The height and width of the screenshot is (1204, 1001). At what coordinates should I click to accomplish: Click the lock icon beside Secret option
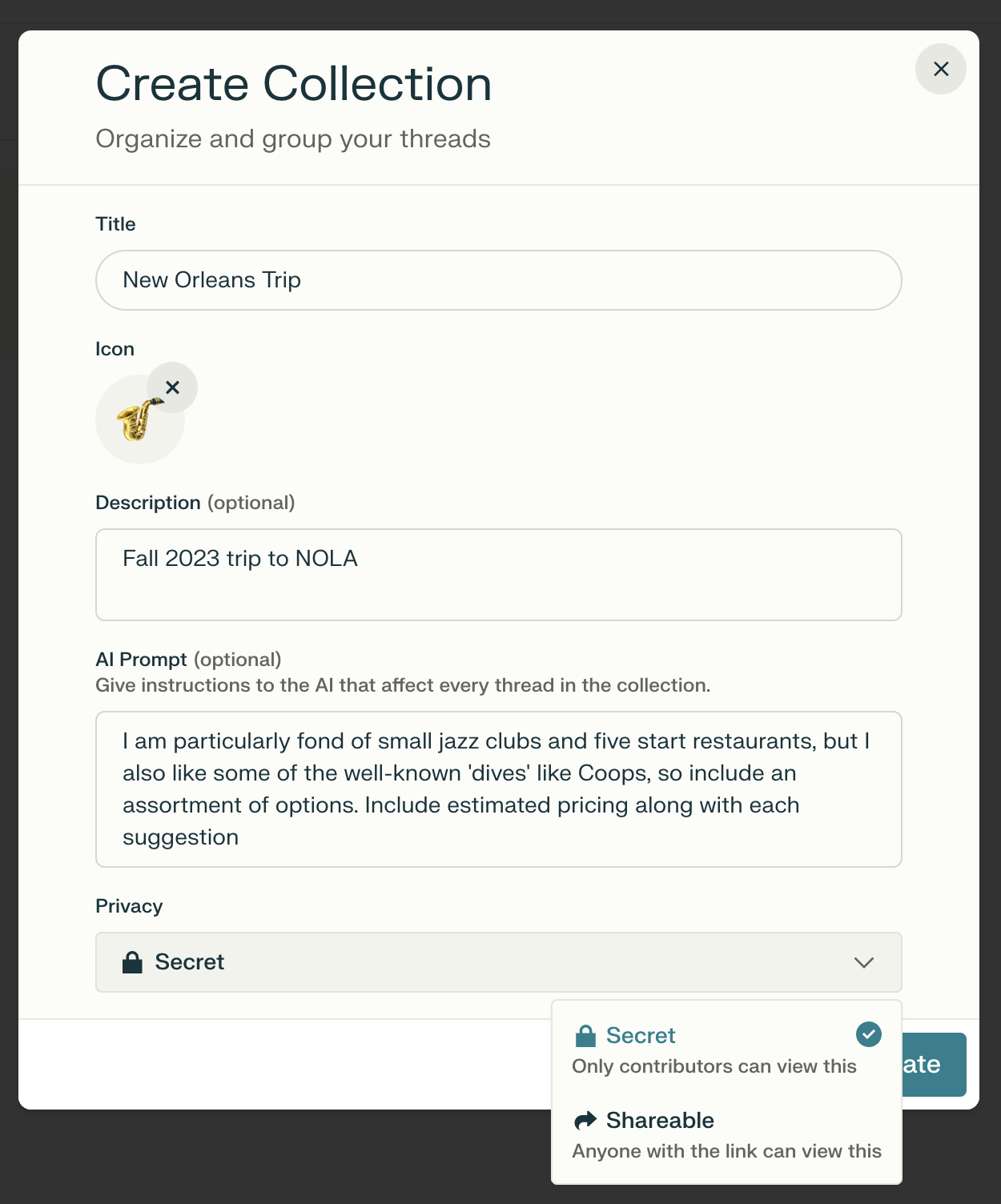pos(585,1034)
